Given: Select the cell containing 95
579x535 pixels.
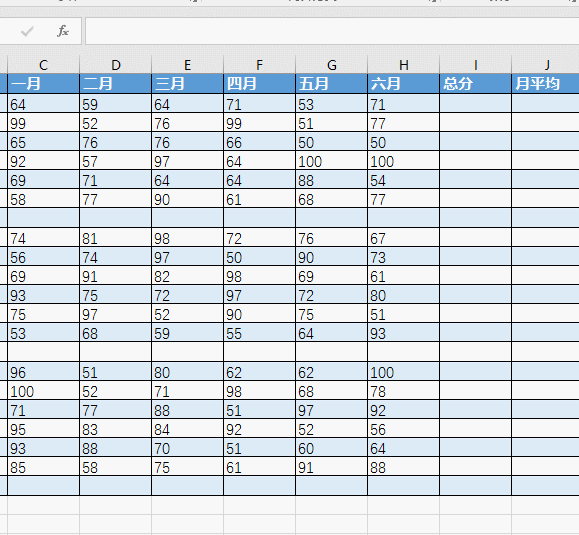Looking at the screenshot, I should (x=44, y=429).
